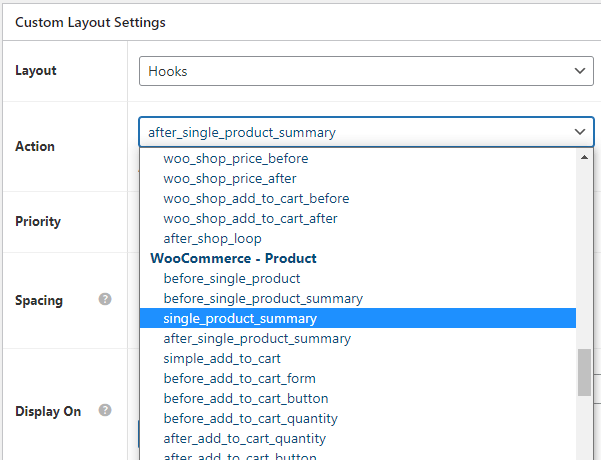Select before_add_to_cart_button option
601x460 pixels.
246,399
